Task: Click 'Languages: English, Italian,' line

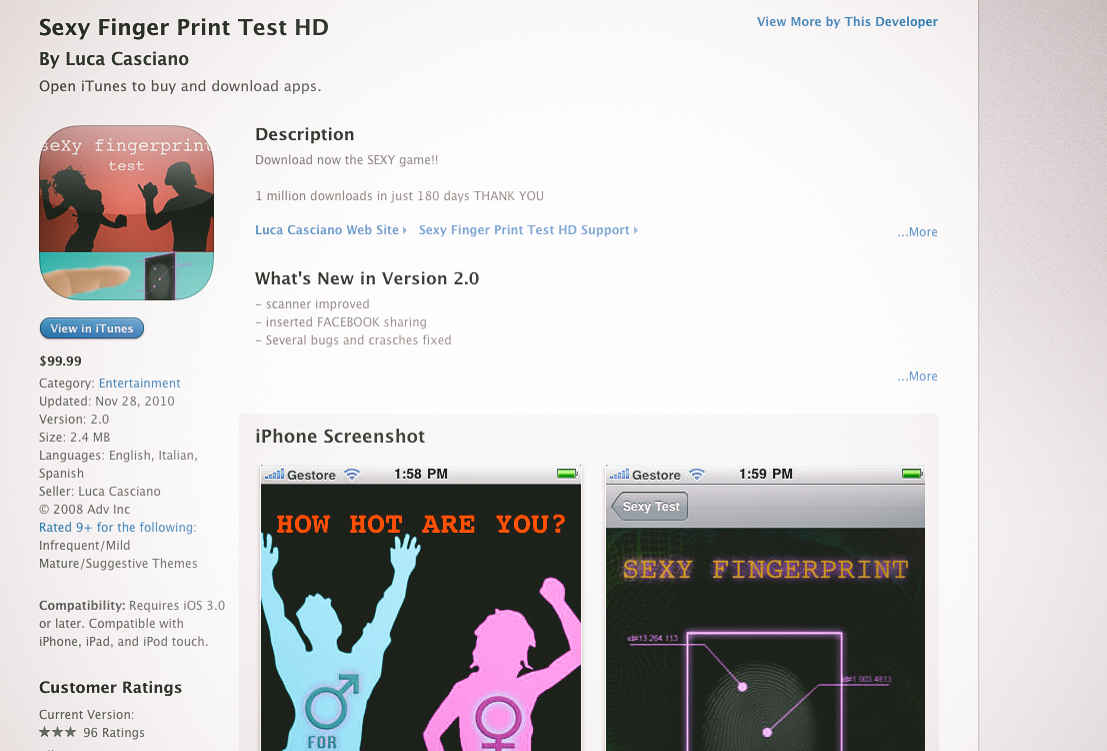Action: click(x=118, y=455)
